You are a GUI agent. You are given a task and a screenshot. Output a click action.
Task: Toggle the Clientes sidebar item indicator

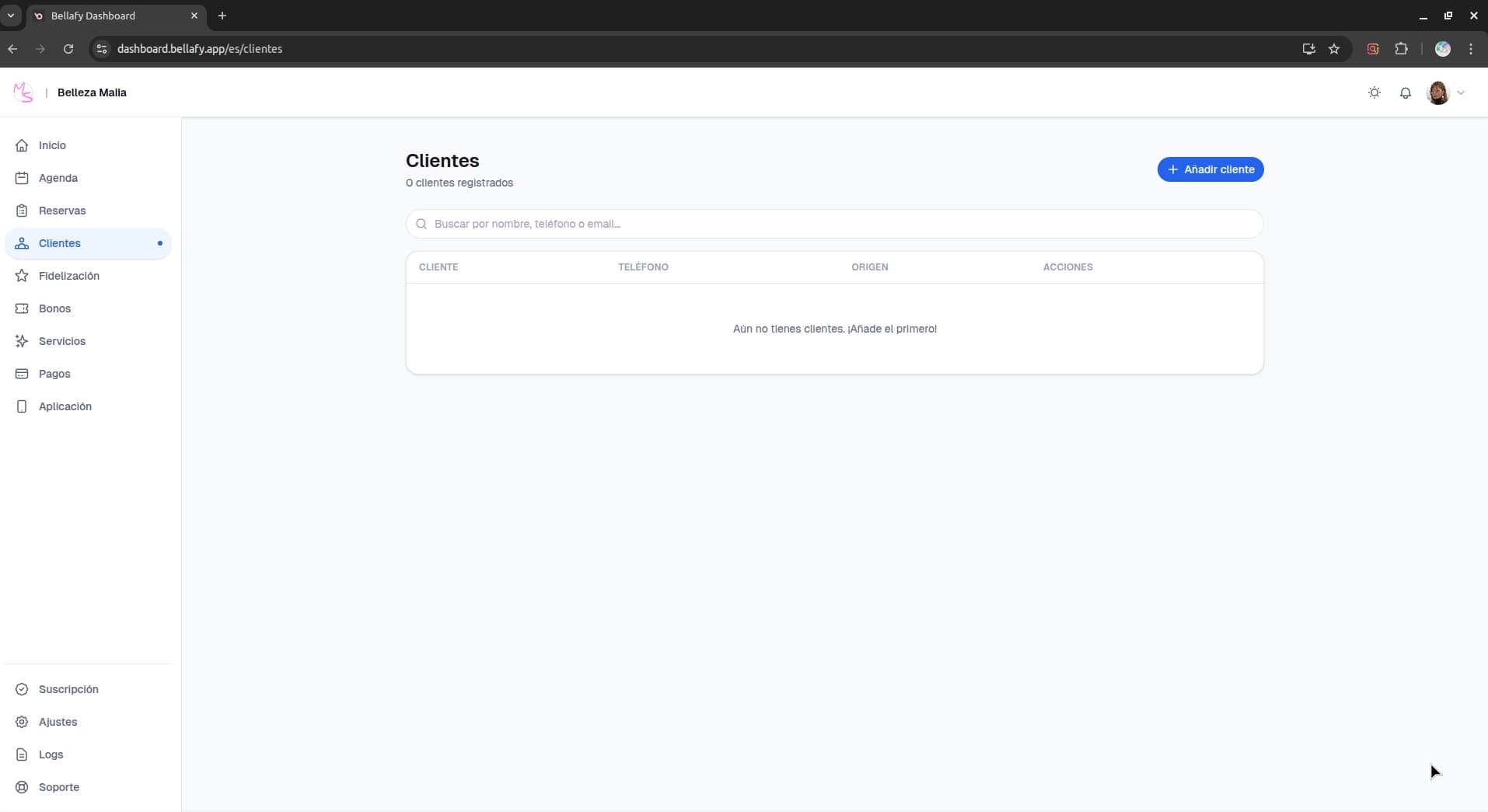(159, 243)
